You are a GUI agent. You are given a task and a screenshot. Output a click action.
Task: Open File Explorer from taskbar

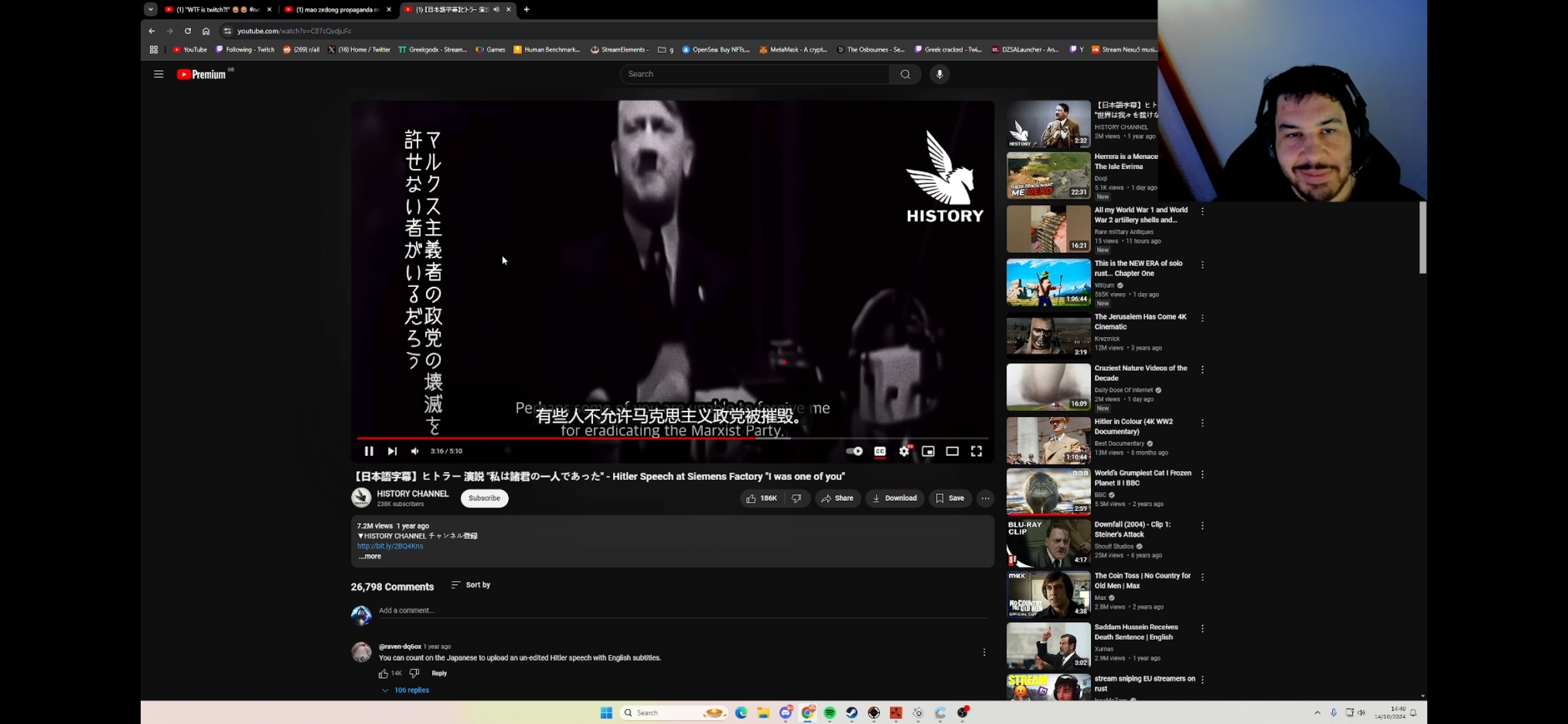point(763,713)
